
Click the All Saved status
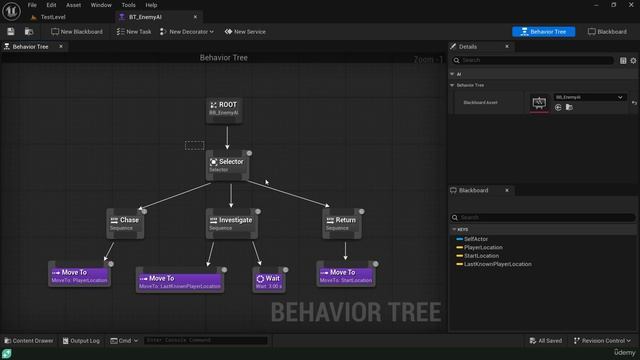545,340
